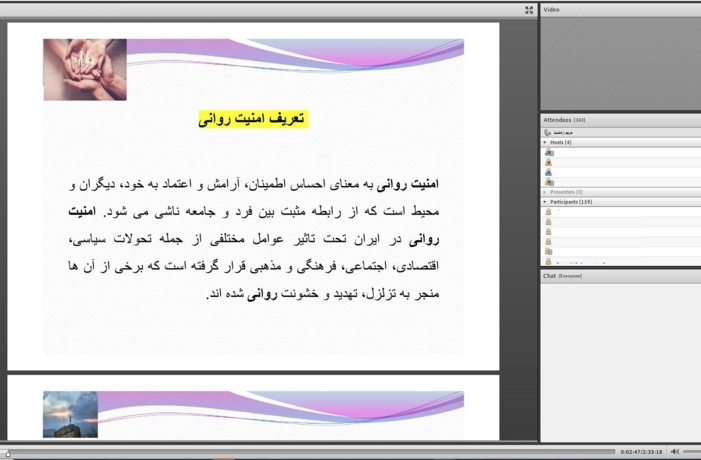
Task: Click the Chat (Everyone) pod title
Action: pos(562,276)
